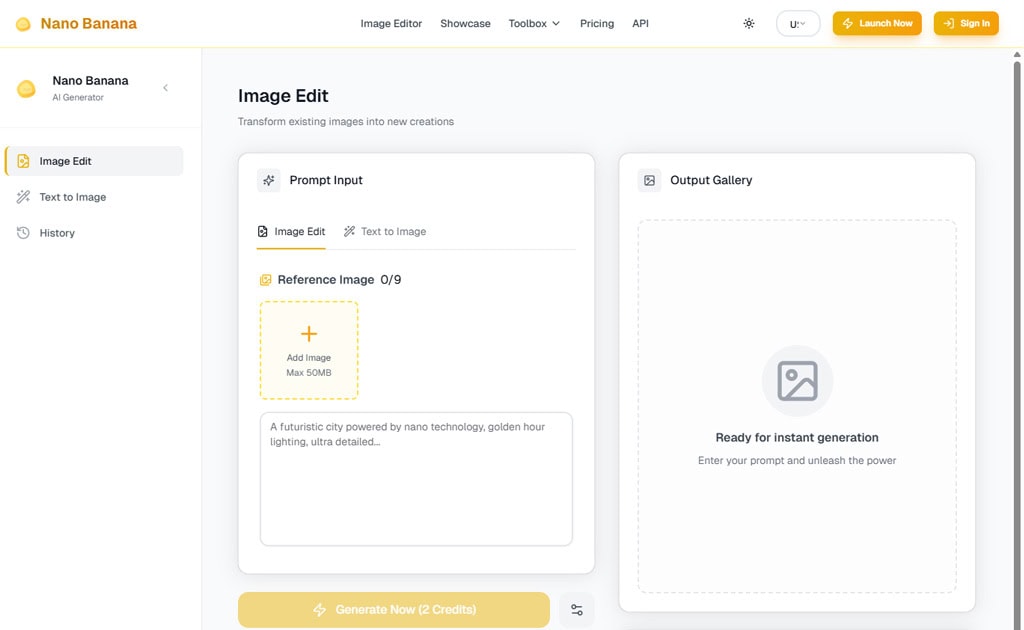1024x630 pixels.
Task: Click the Output Gallery image icon
Action: [x=650, y=180]
